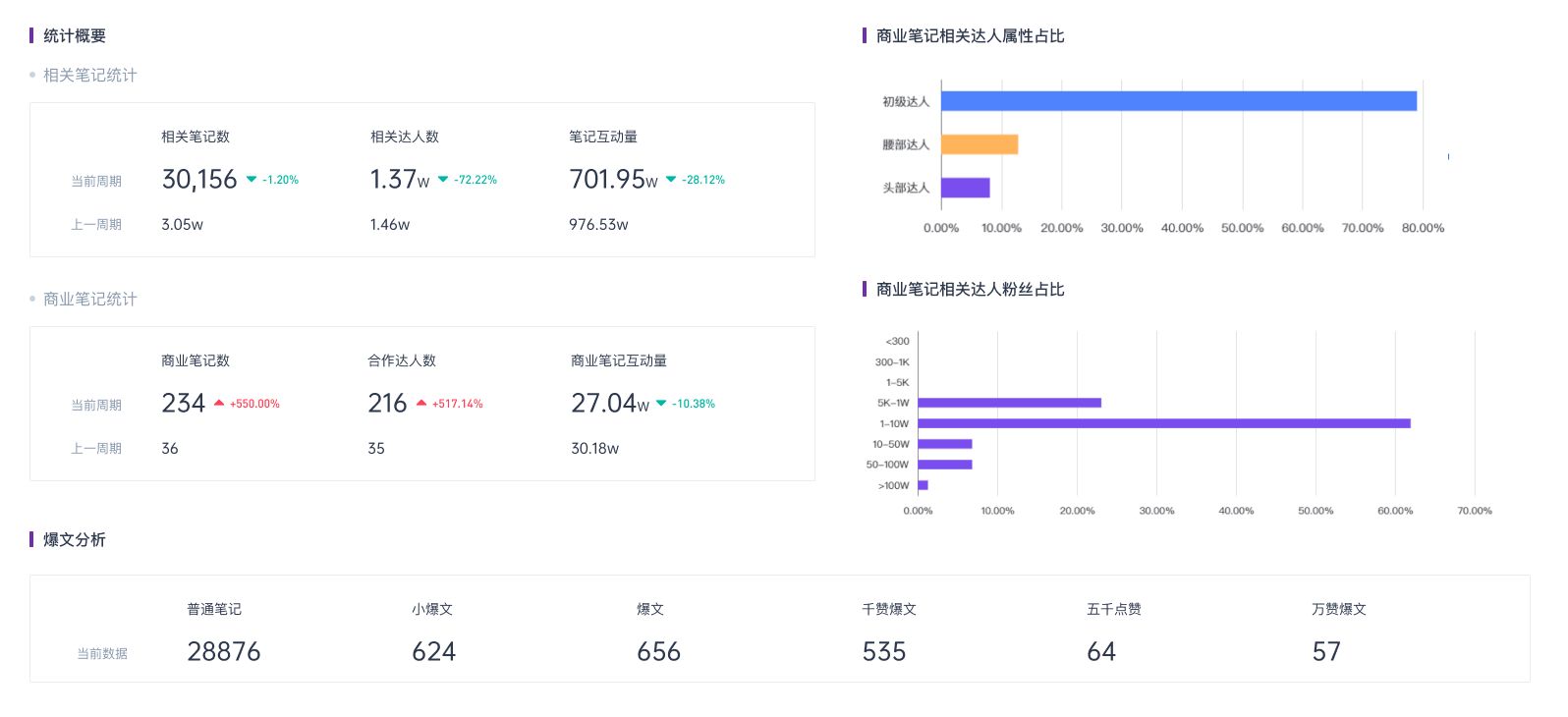Click the purple 头部达人 bar
This screenshot has height=717, width=1568.
tap(966, 188)
